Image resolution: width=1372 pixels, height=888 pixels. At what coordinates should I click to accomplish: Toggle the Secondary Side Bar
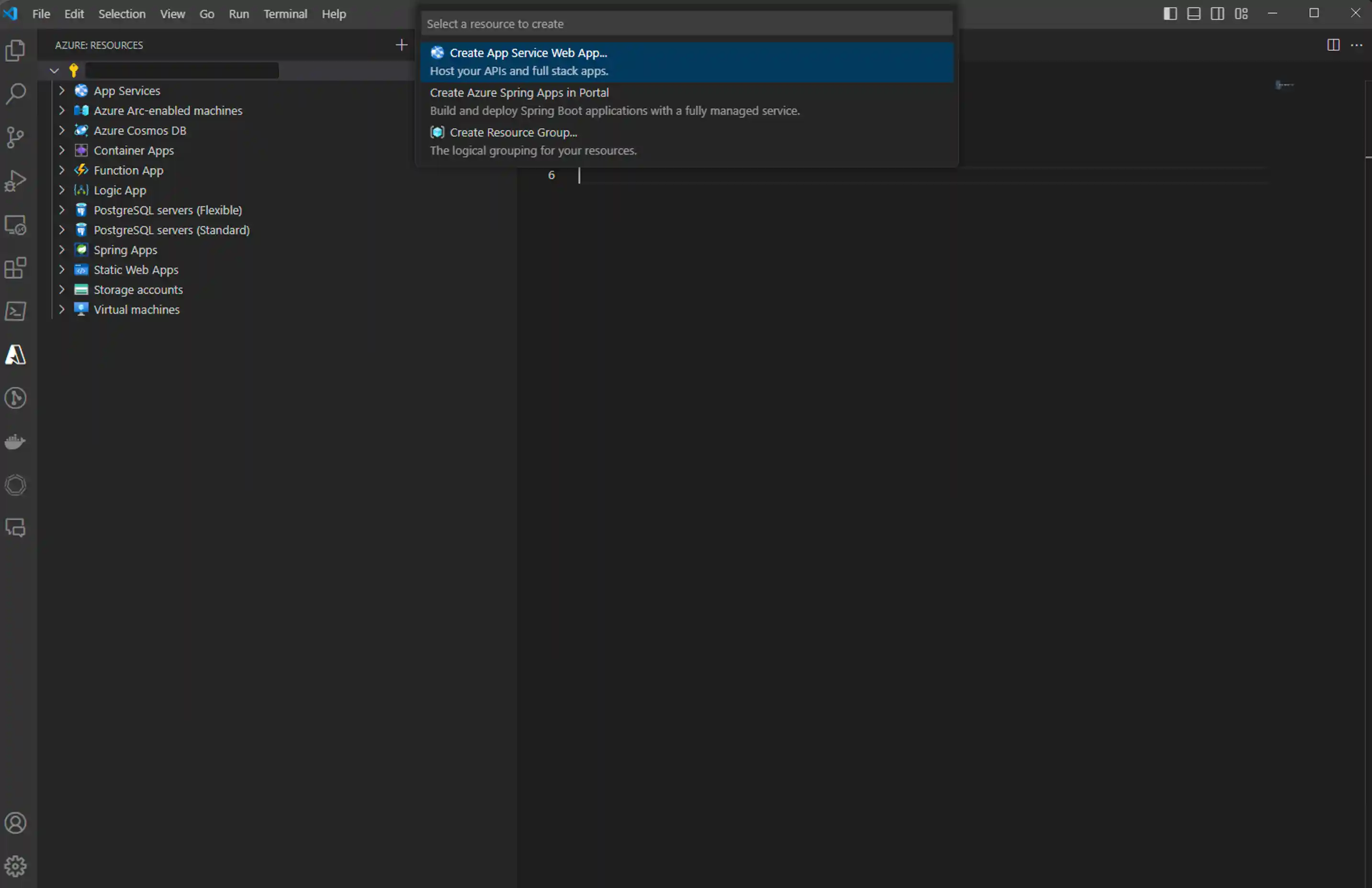pyautogui.click(x=1217, y=12)
